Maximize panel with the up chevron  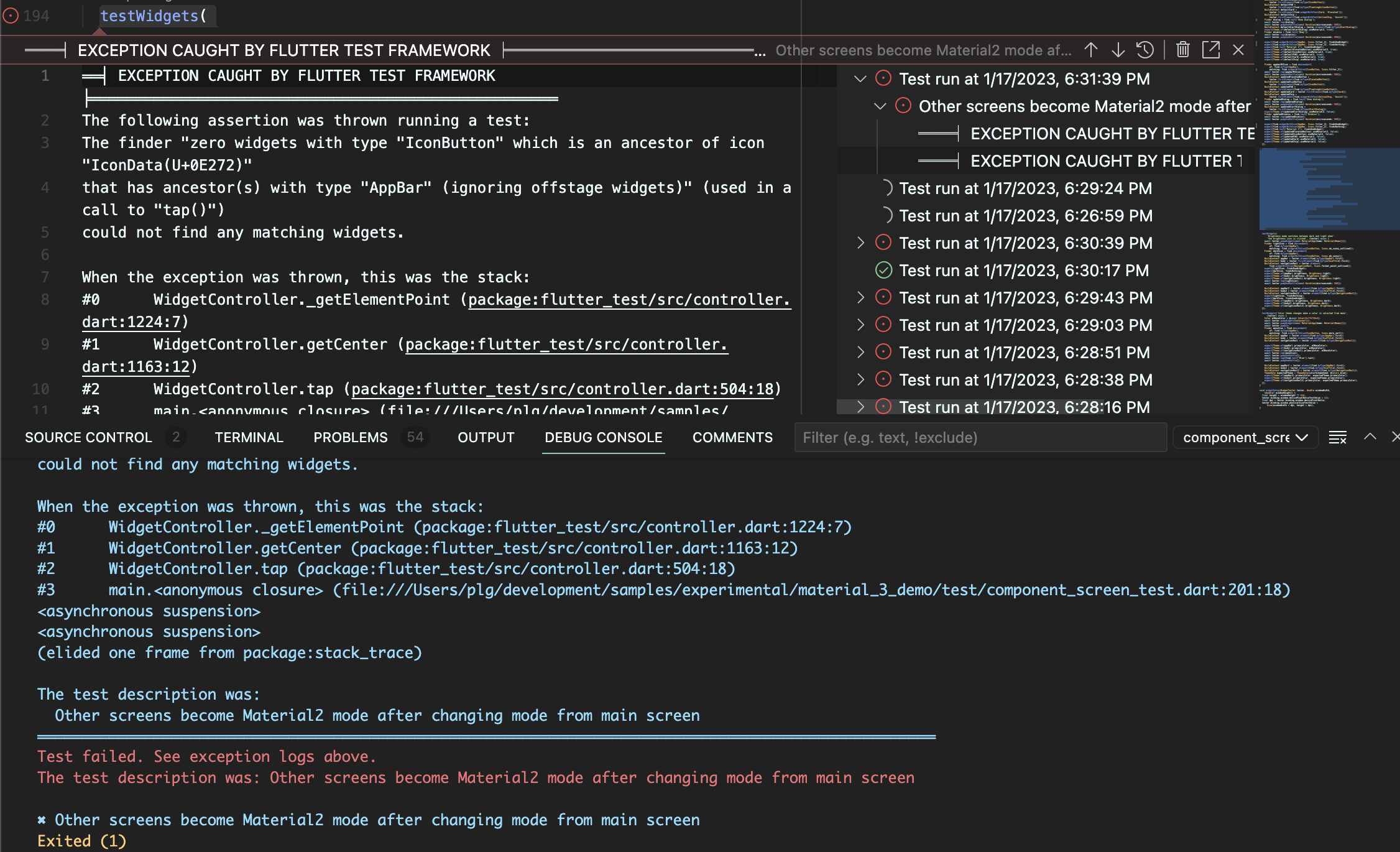coord(1370,437)
